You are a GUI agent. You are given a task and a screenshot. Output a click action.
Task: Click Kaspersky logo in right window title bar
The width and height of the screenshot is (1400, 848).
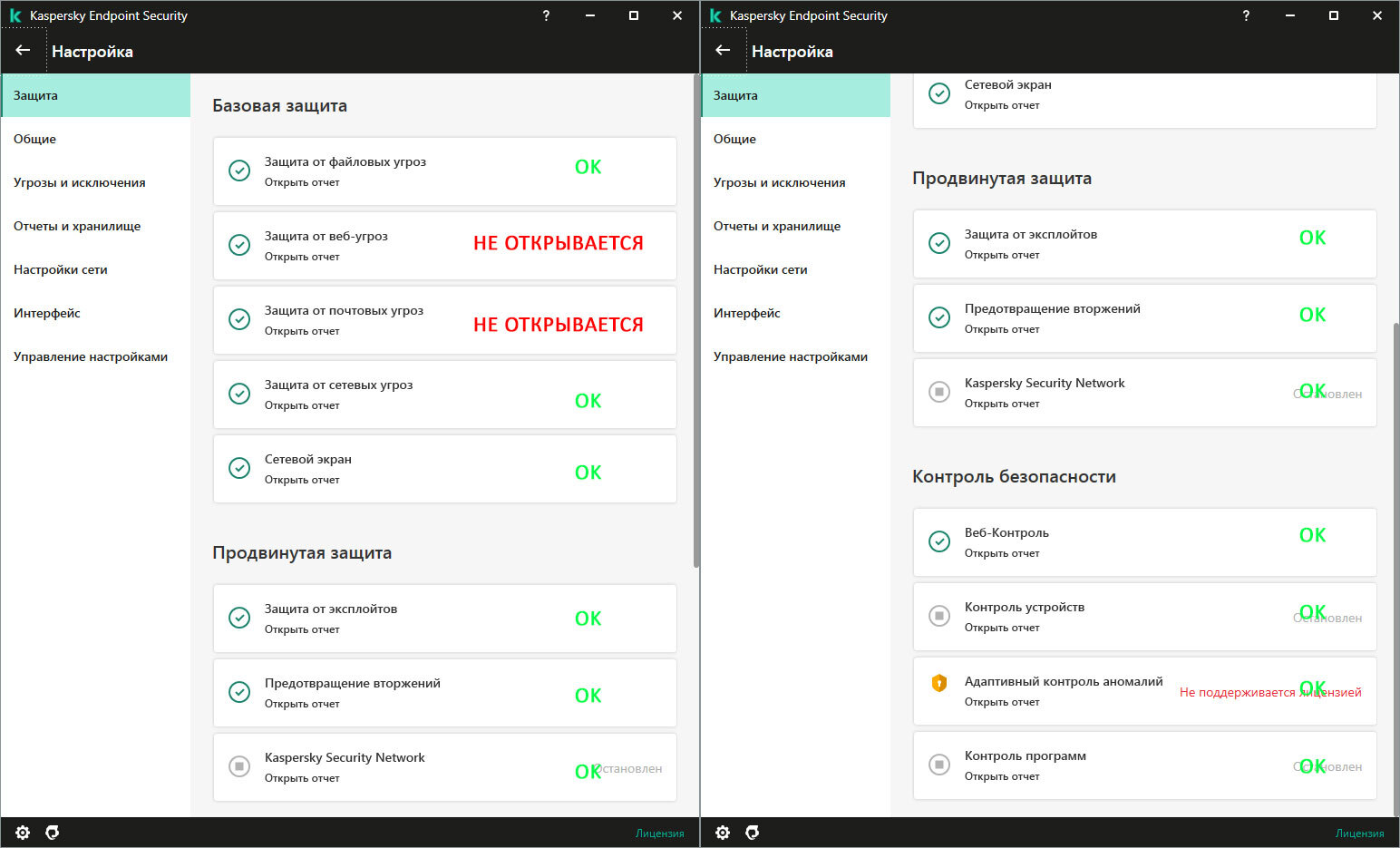click(x=715, y=15)
